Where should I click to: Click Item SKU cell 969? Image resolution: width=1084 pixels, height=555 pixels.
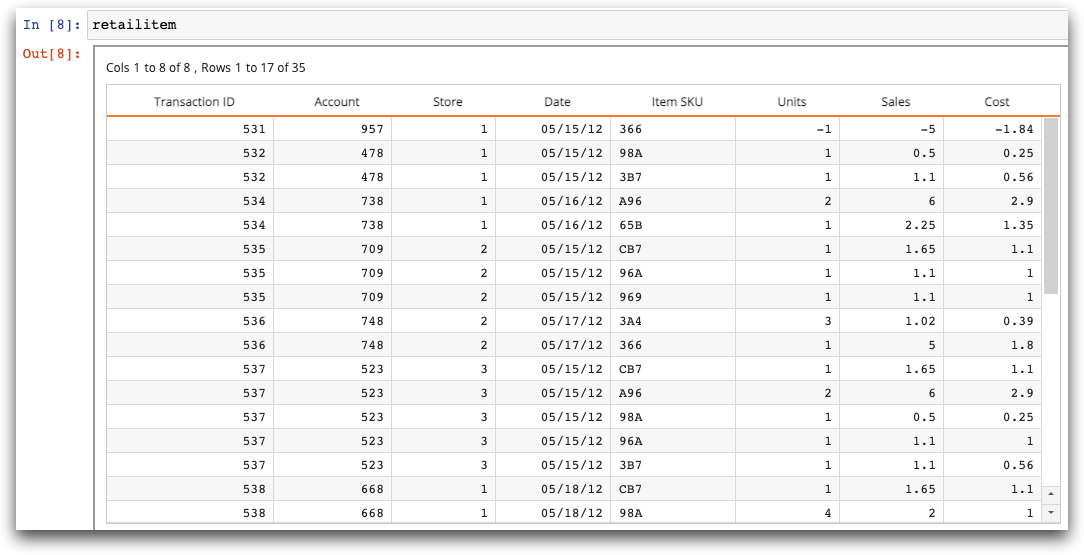click(x=673, y=297)
